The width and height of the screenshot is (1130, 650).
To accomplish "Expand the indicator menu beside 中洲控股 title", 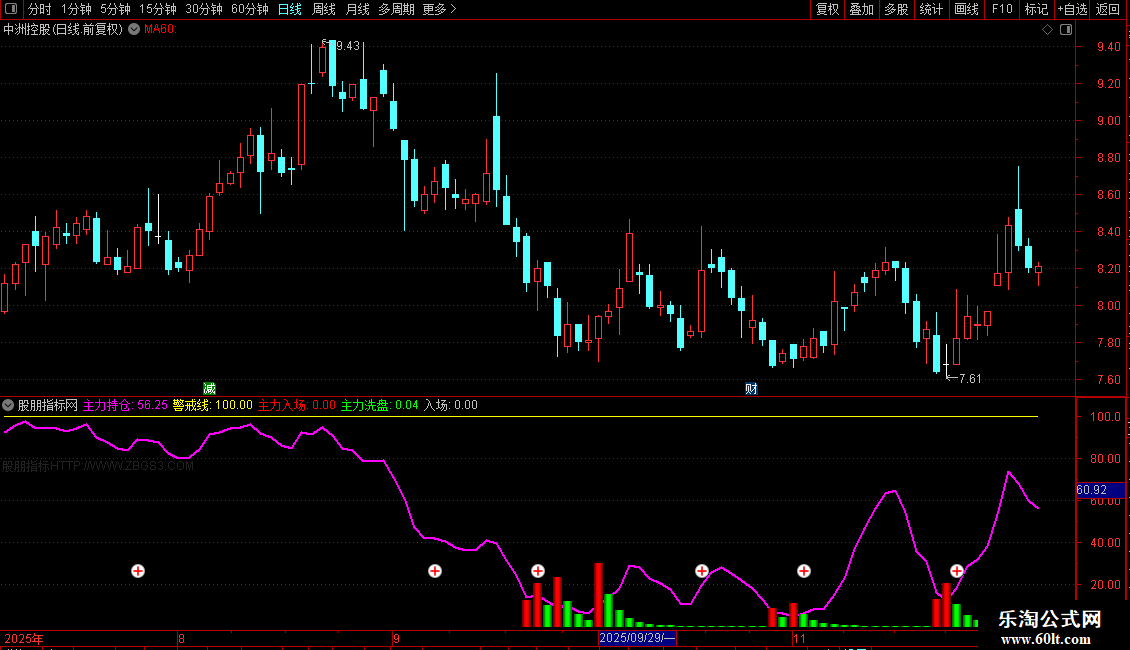I will [x=134, y=30].
